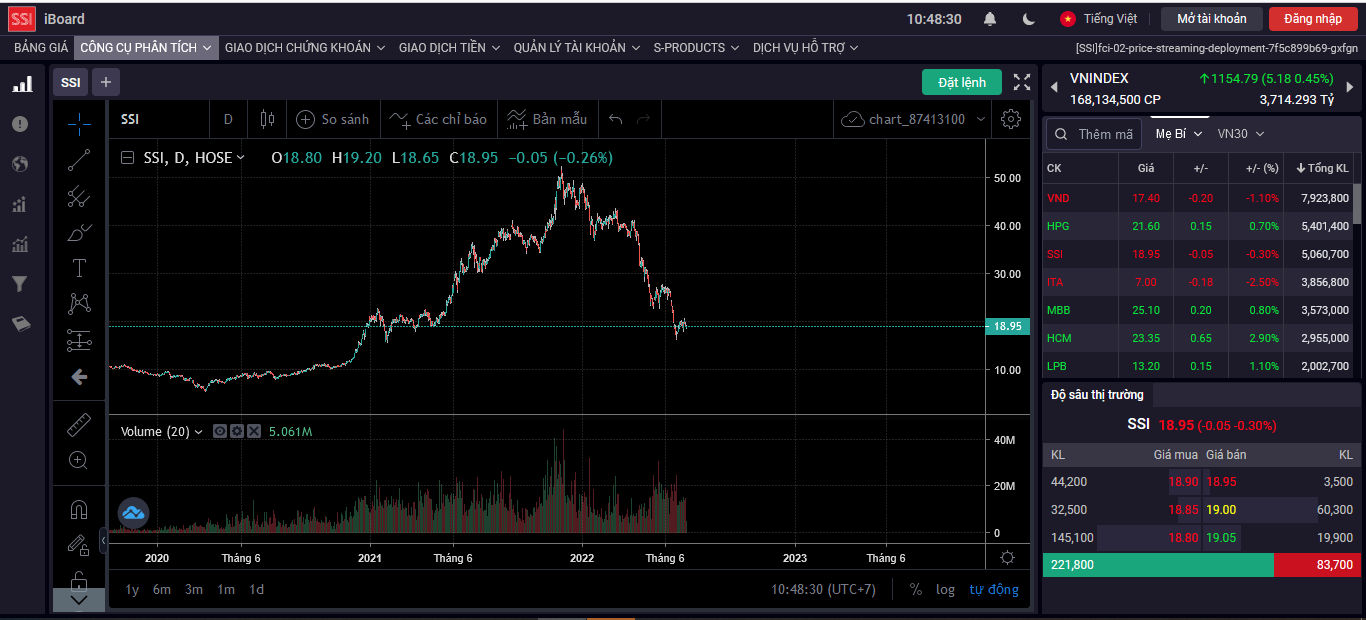Open the globe icon in left sidebar
Image resolution: width=1366 pixels, height=620 pixels.
(20, 164)
